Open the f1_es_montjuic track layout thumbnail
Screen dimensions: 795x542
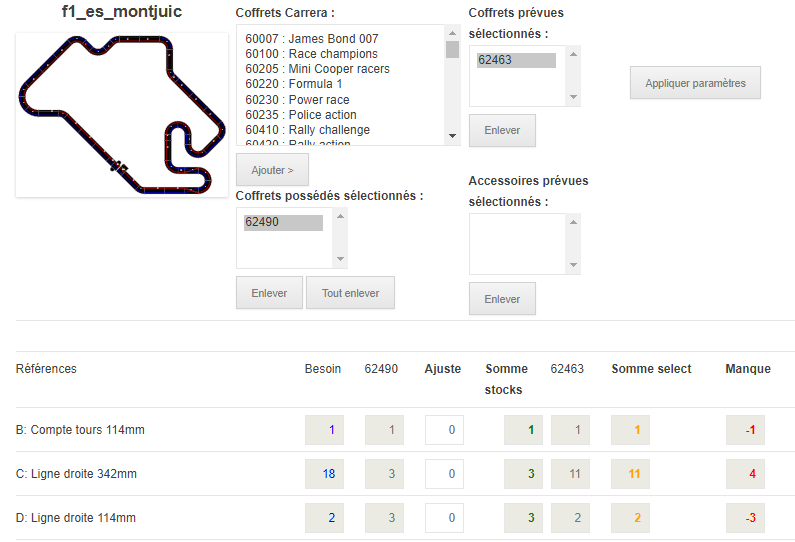(122, 115)
